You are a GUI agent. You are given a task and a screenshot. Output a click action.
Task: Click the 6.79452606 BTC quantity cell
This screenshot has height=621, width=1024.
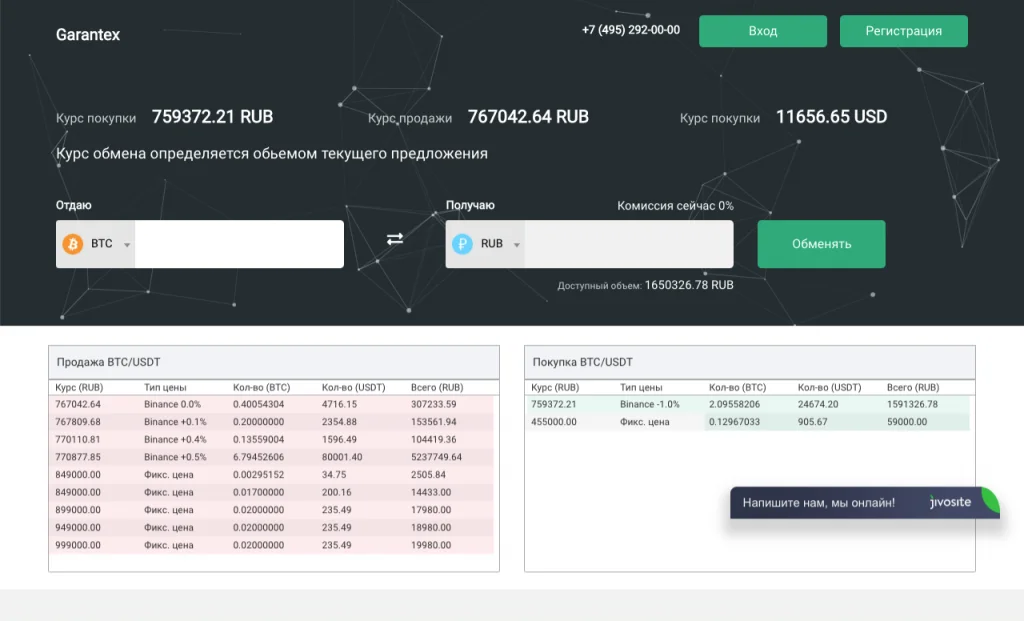point(259,457)
